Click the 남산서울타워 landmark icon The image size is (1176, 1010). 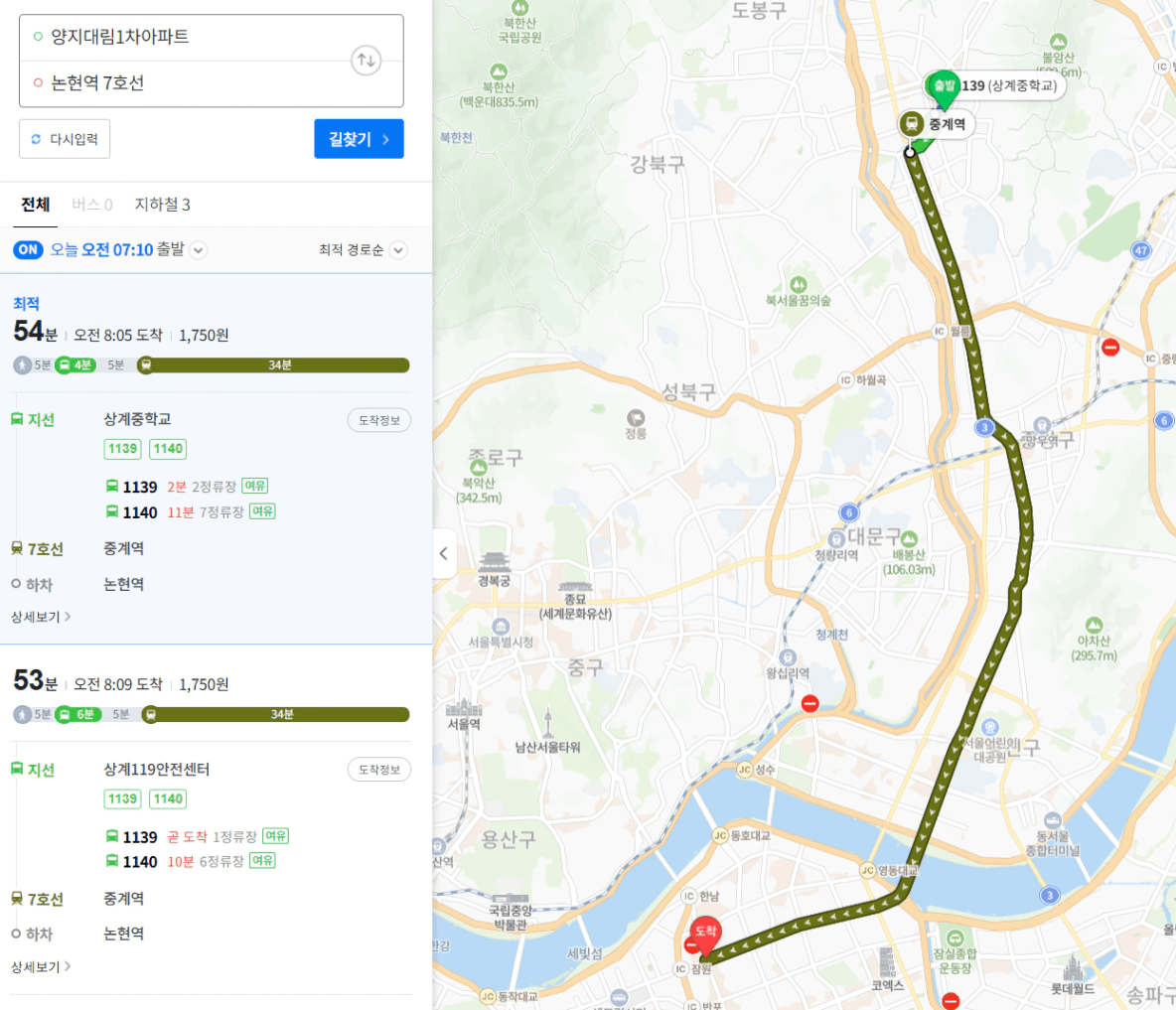[x=548, y=723]
